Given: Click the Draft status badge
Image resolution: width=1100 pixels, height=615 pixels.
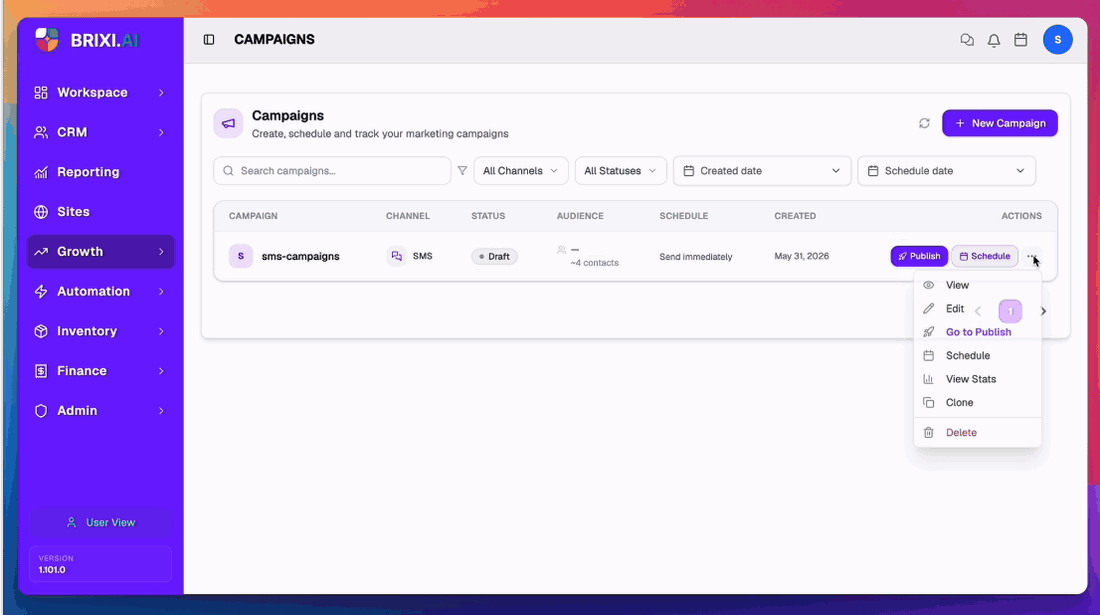Looking at the screenshot, I should [495, 257].
